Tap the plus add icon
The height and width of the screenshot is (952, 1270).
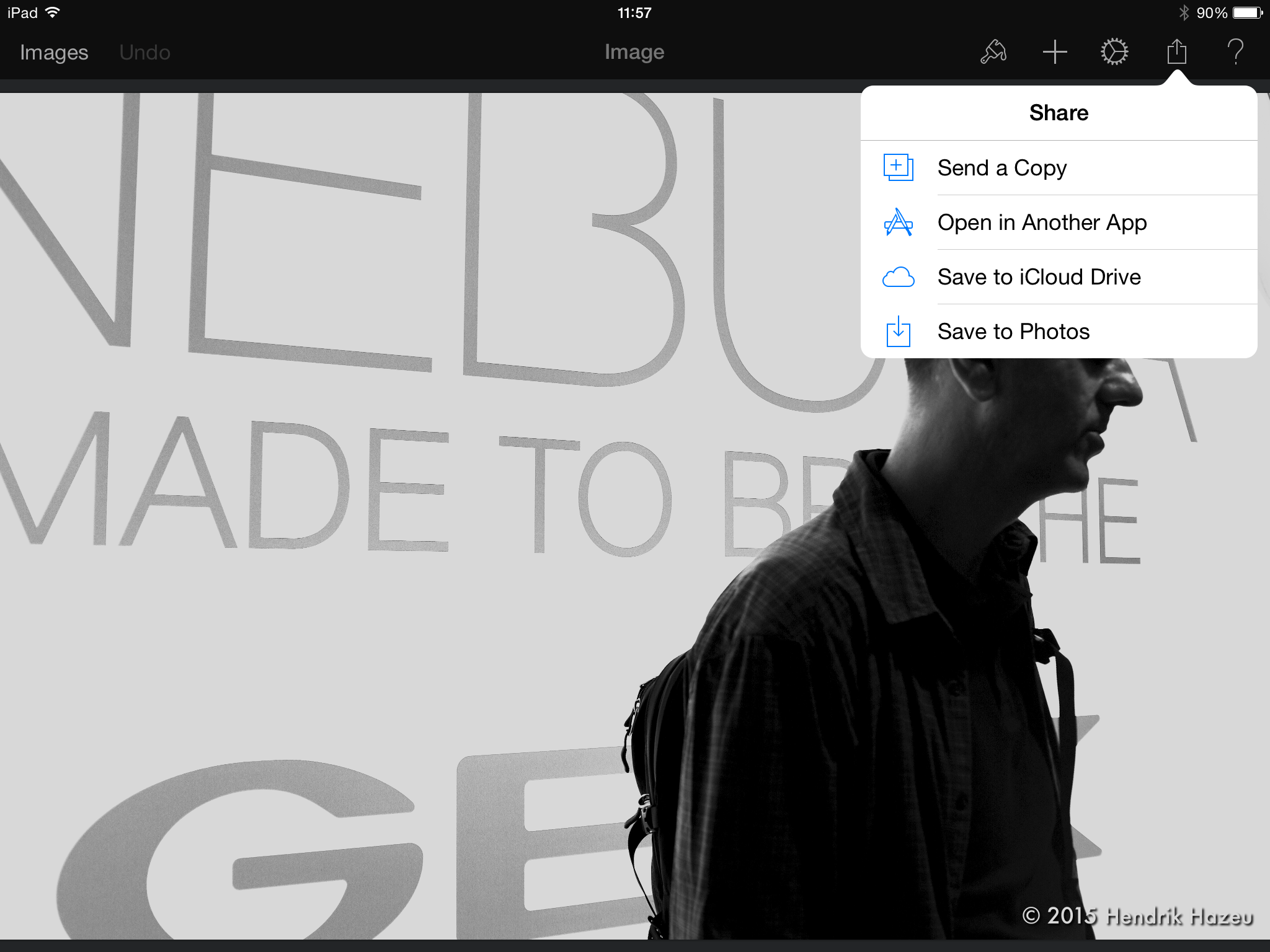[1054, 52]
